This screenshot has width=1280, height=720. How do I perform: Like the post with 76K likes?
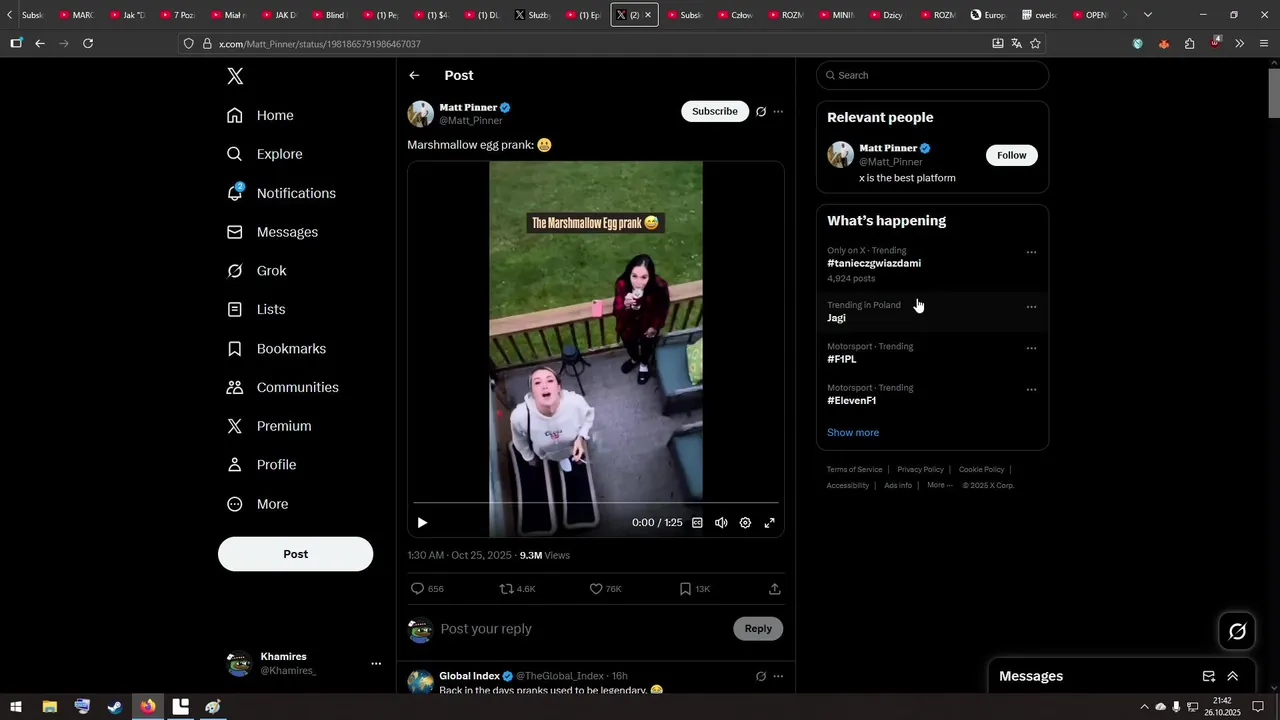[x=596, y=589]
